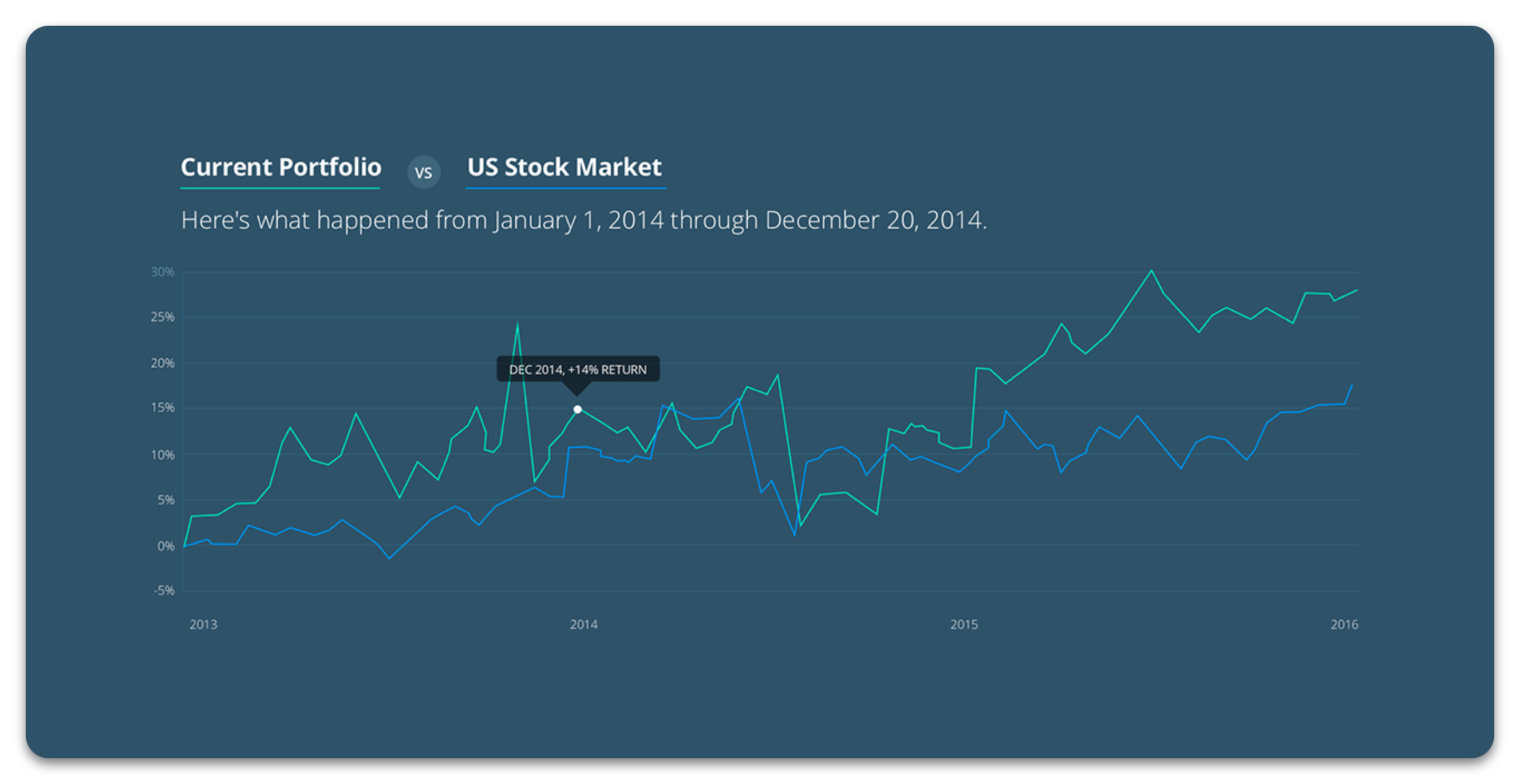Viewport: 1520px width, 784px height.
Task: Select the US Stock Market heading
Action: pos(564,167)
